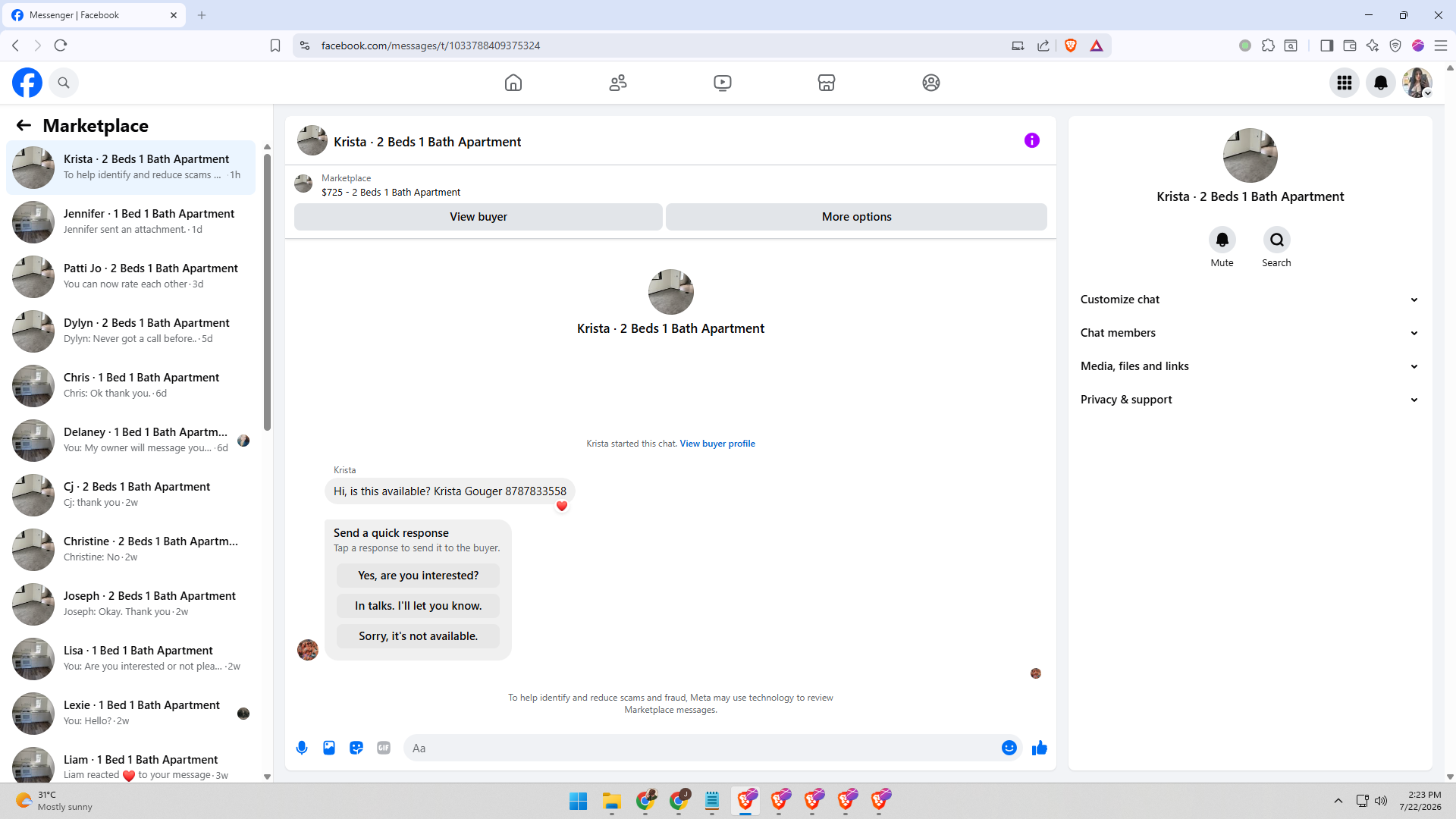1456x819 pixels.
Task: Expand the Customize chat section
Action: 1250,300
